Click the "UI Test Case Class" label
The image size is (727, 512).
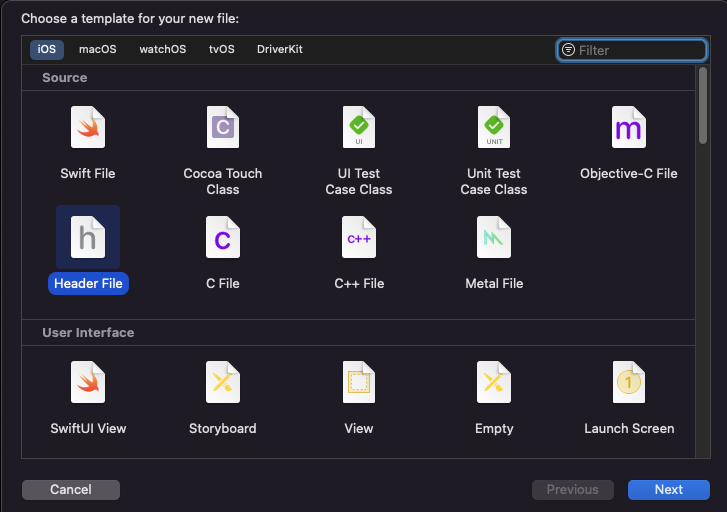[359, 181]
